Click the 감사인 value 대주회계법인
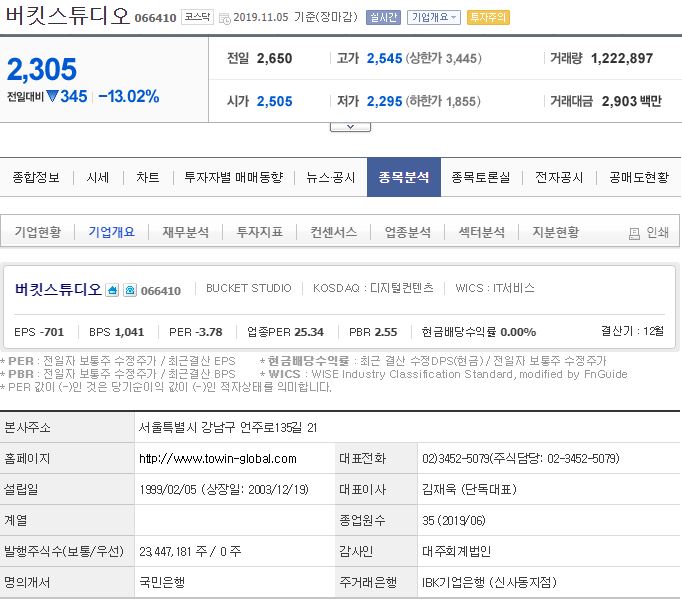682x599 pixels. click(456, 552)
